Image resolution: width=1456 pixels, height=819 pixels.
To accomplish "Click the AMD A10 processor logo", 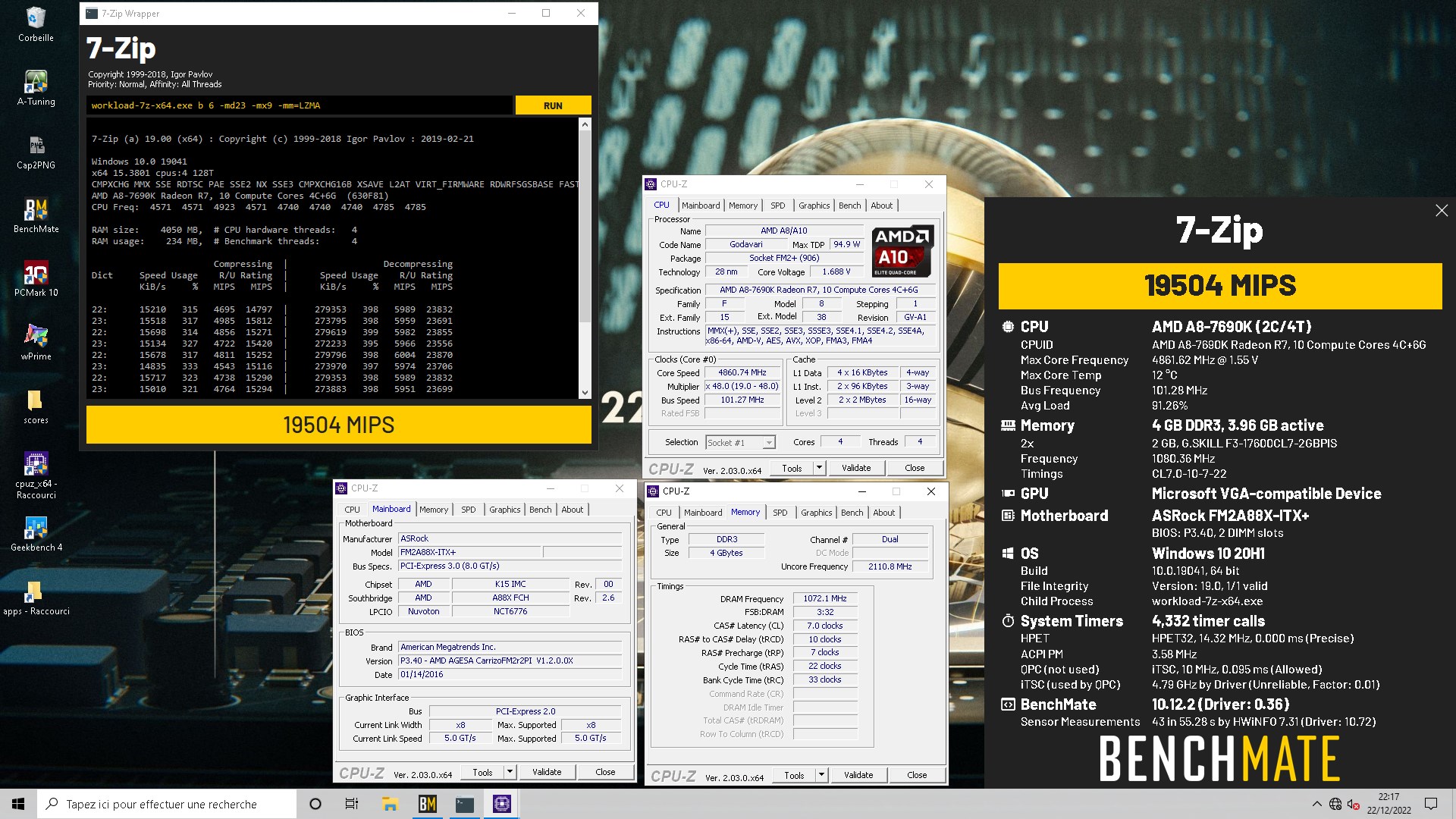I will tap(902, 252).
